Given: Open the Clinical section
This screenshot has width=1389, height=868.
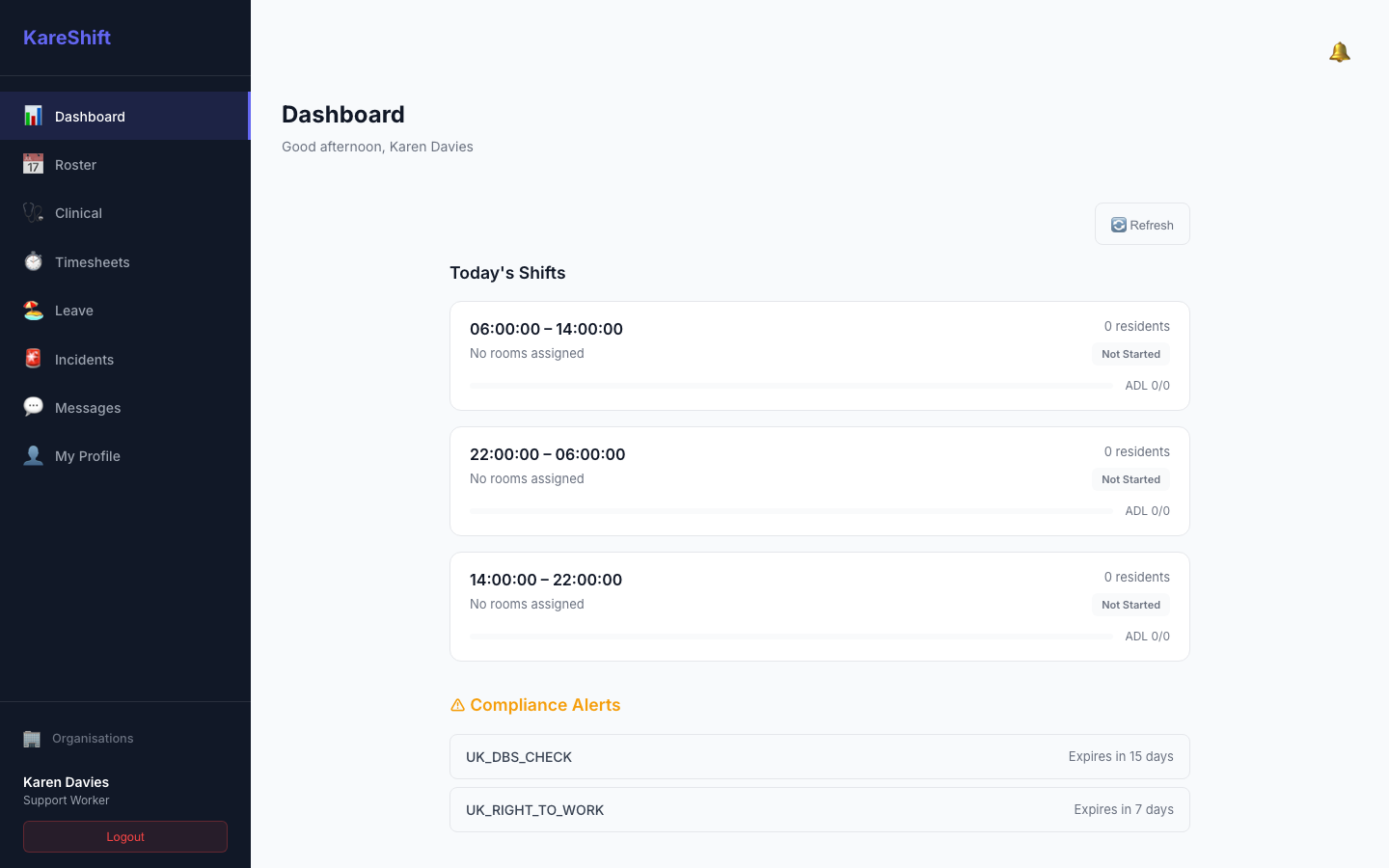Looking at the screenshot, I should (x=125, y=212).
